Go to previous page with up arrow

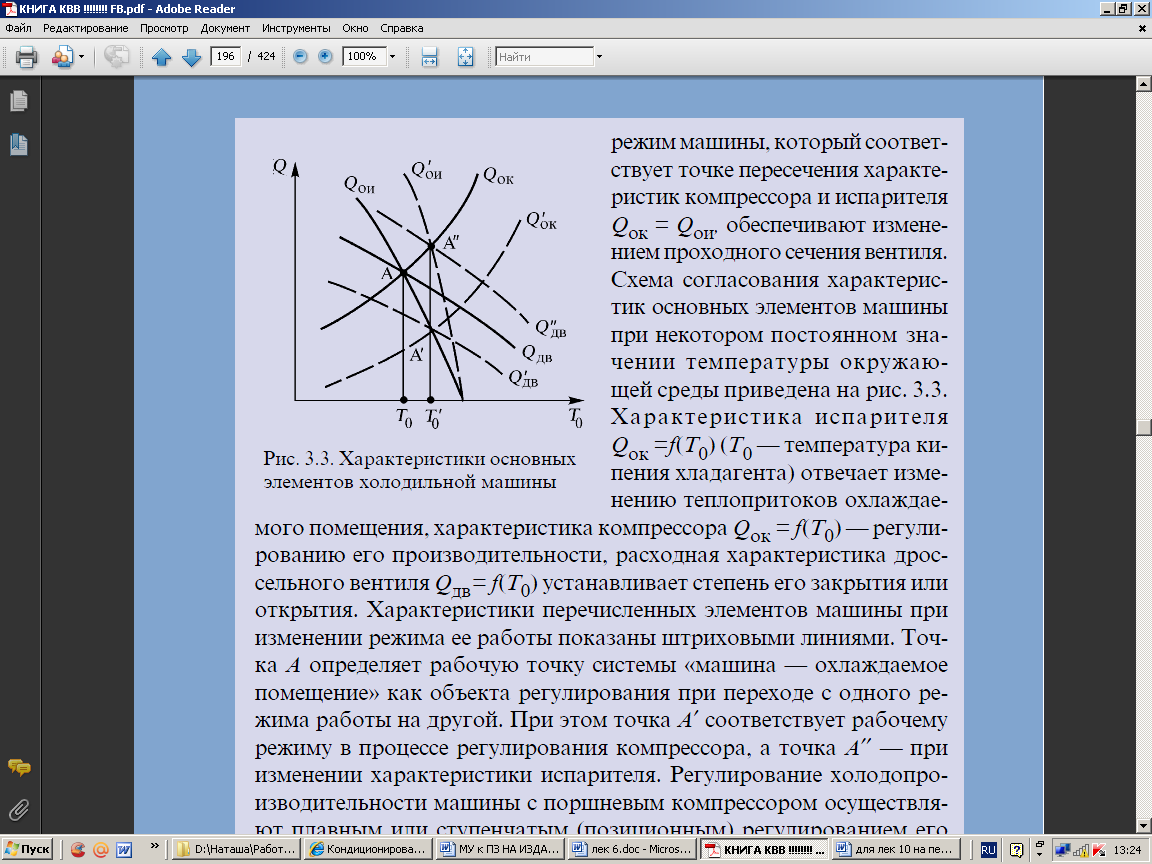pos(162,57)
